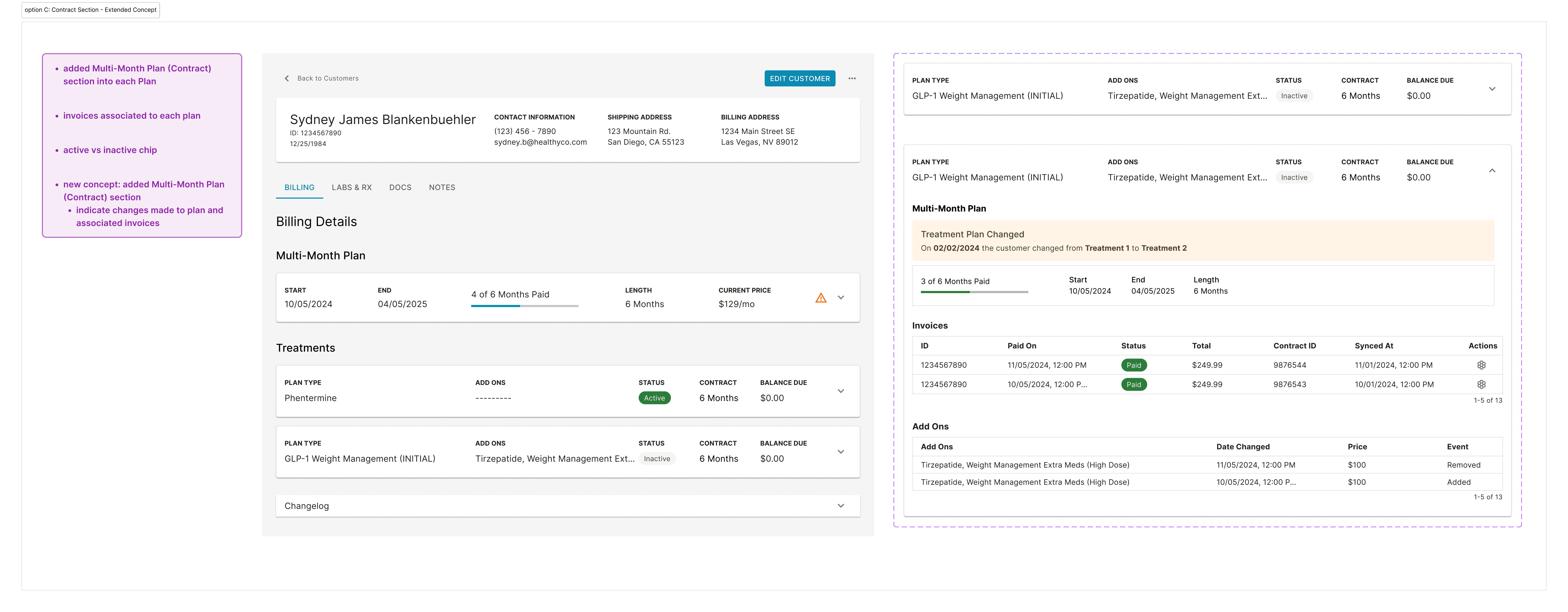Click the email sydney.b@healthyco.com
Viewport: 1568px width, 612px height.
pos(540,142)
